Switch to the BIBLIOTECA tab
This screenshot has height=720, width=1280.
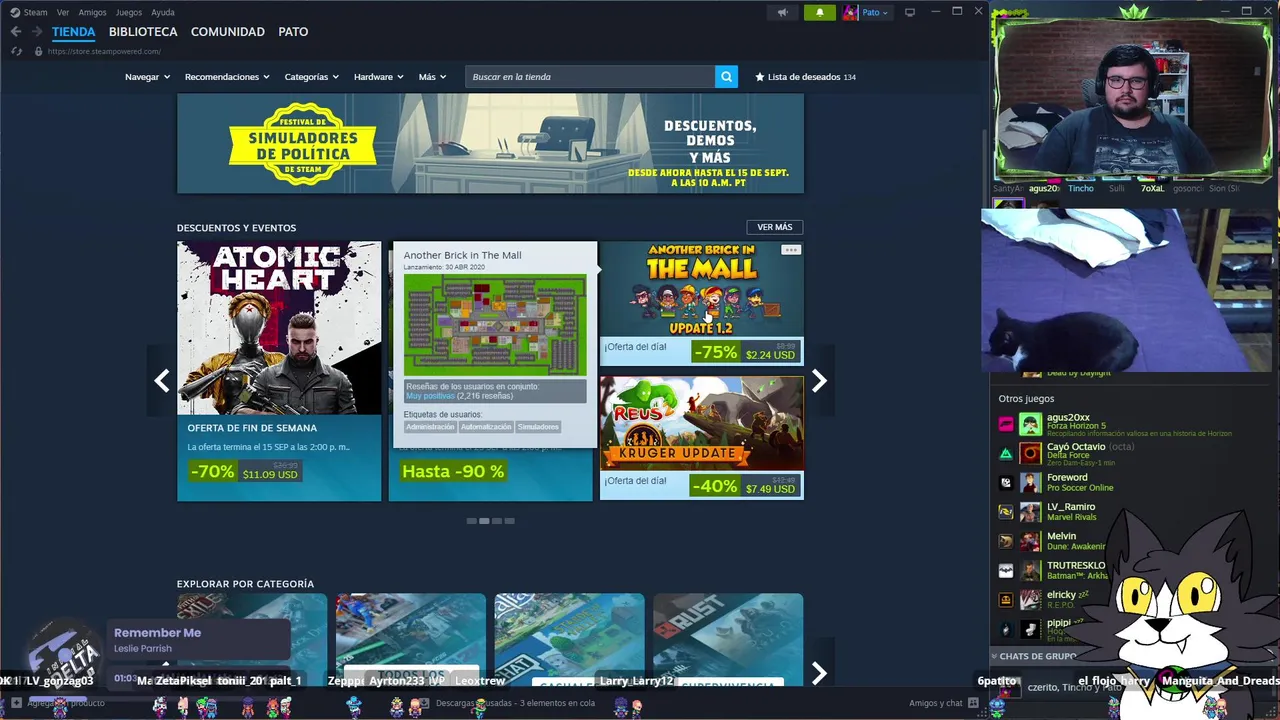pos(143,32)
